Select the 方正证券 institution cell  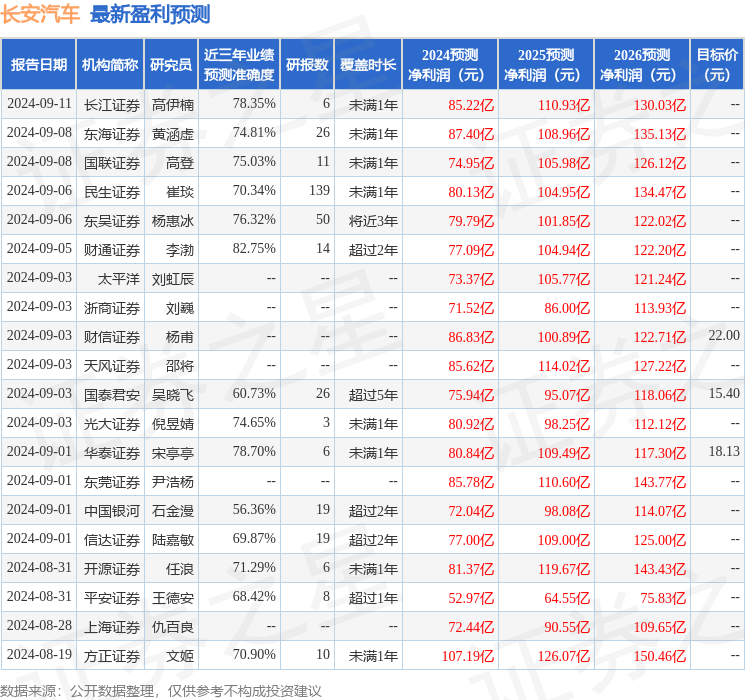112,656
